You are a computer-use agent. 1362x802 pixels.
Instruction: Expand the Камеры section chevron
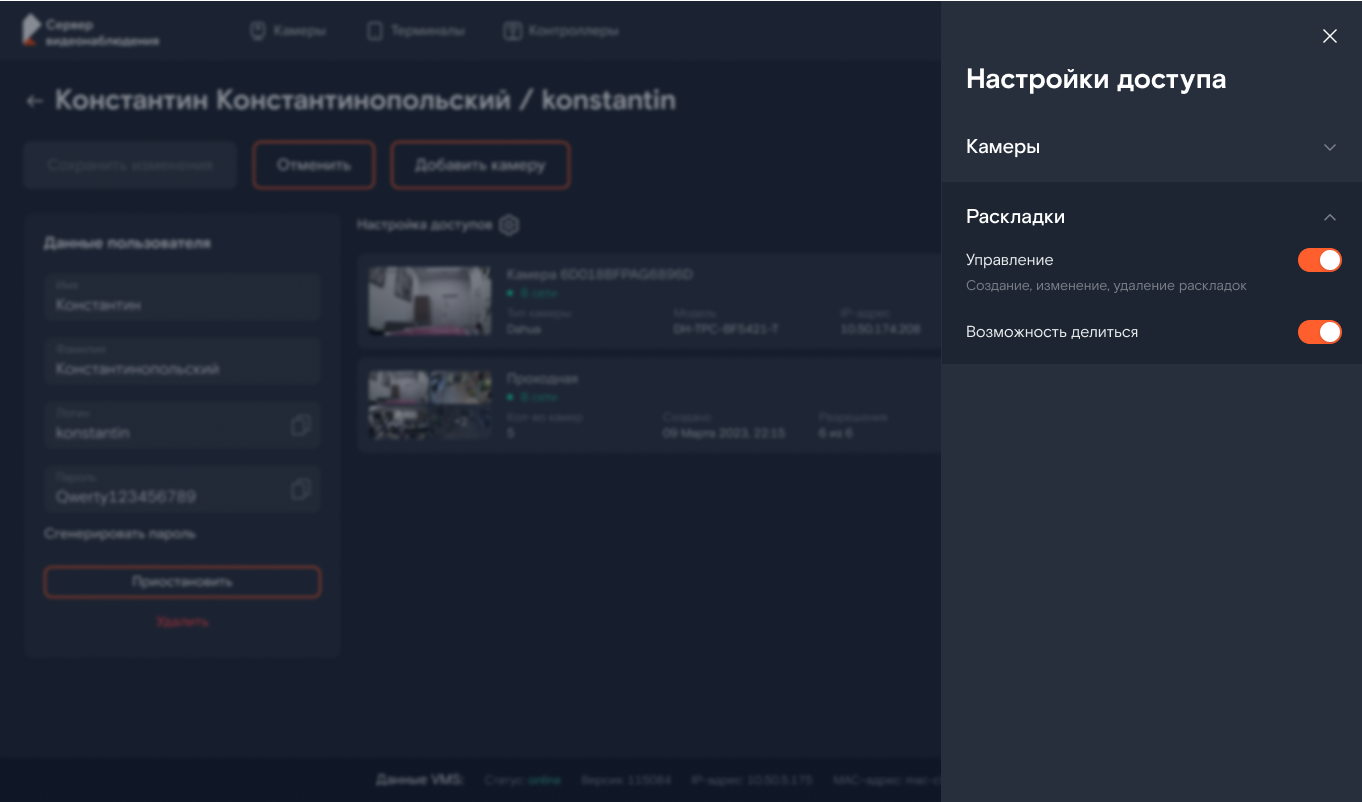tap(1330, 147)
